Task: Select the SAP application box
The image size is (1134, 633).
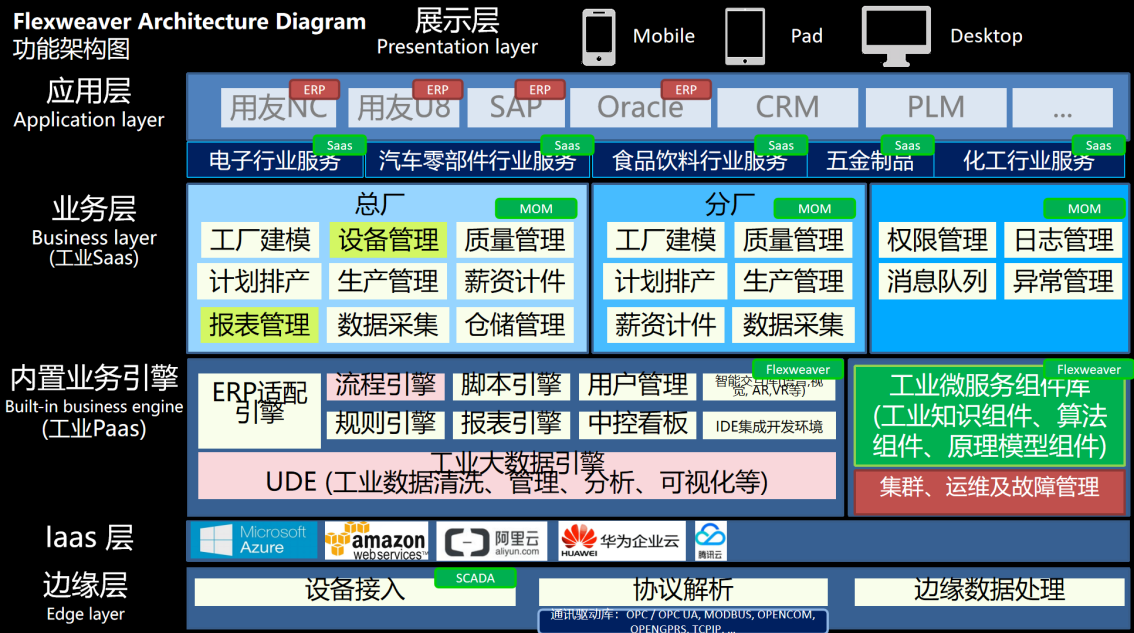Action: click(516, 108)
